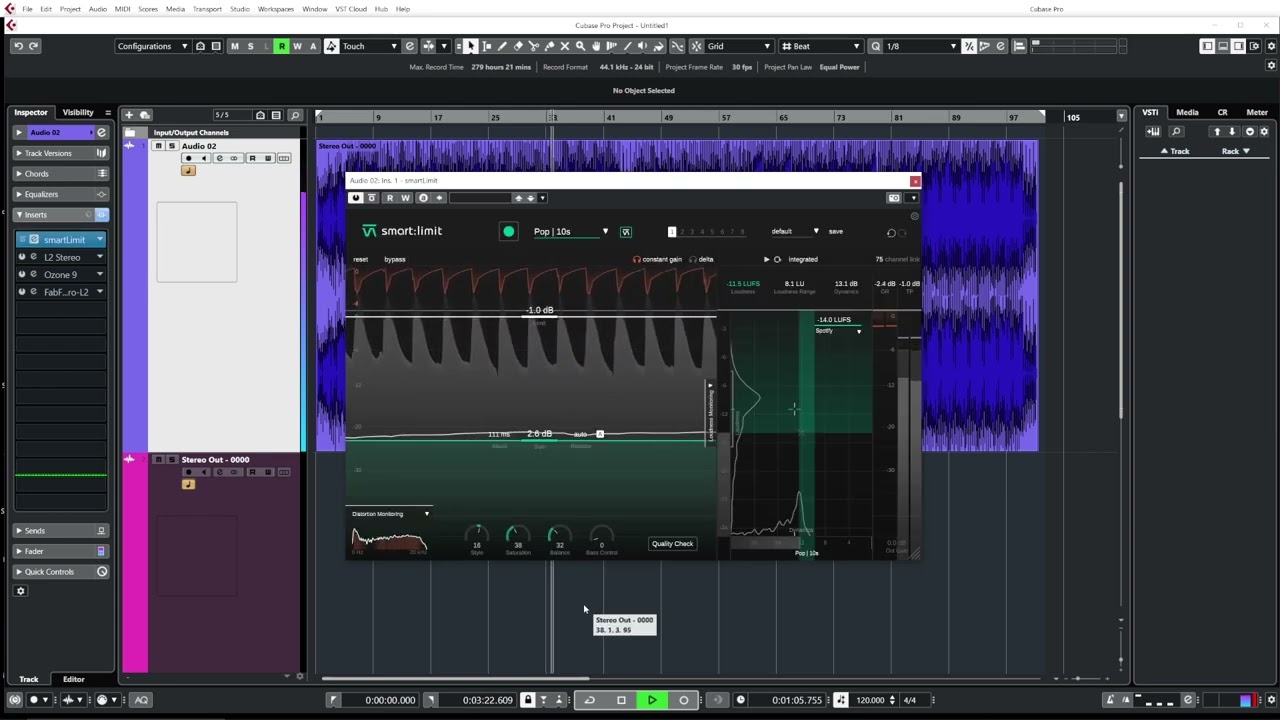Select the L2 Stereo insert slot

tap(61, 257)
